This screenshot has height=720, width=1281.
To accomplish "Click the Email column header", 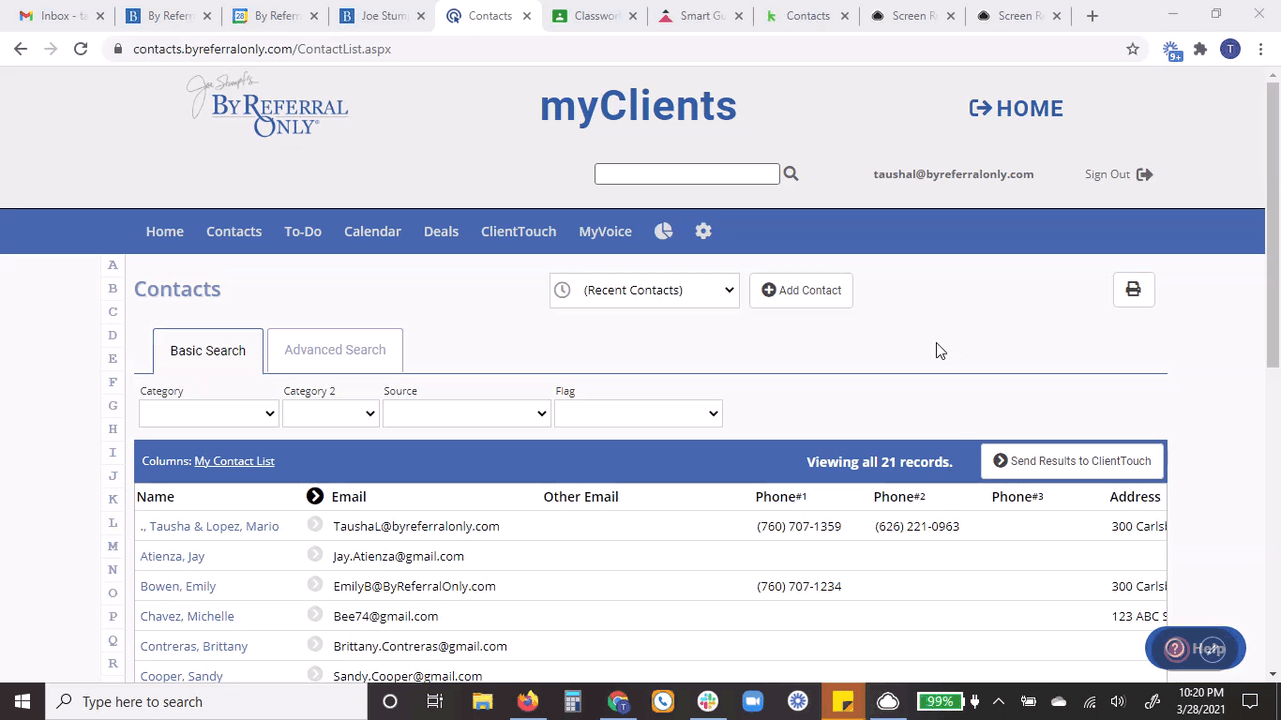I will click(349, 496).
